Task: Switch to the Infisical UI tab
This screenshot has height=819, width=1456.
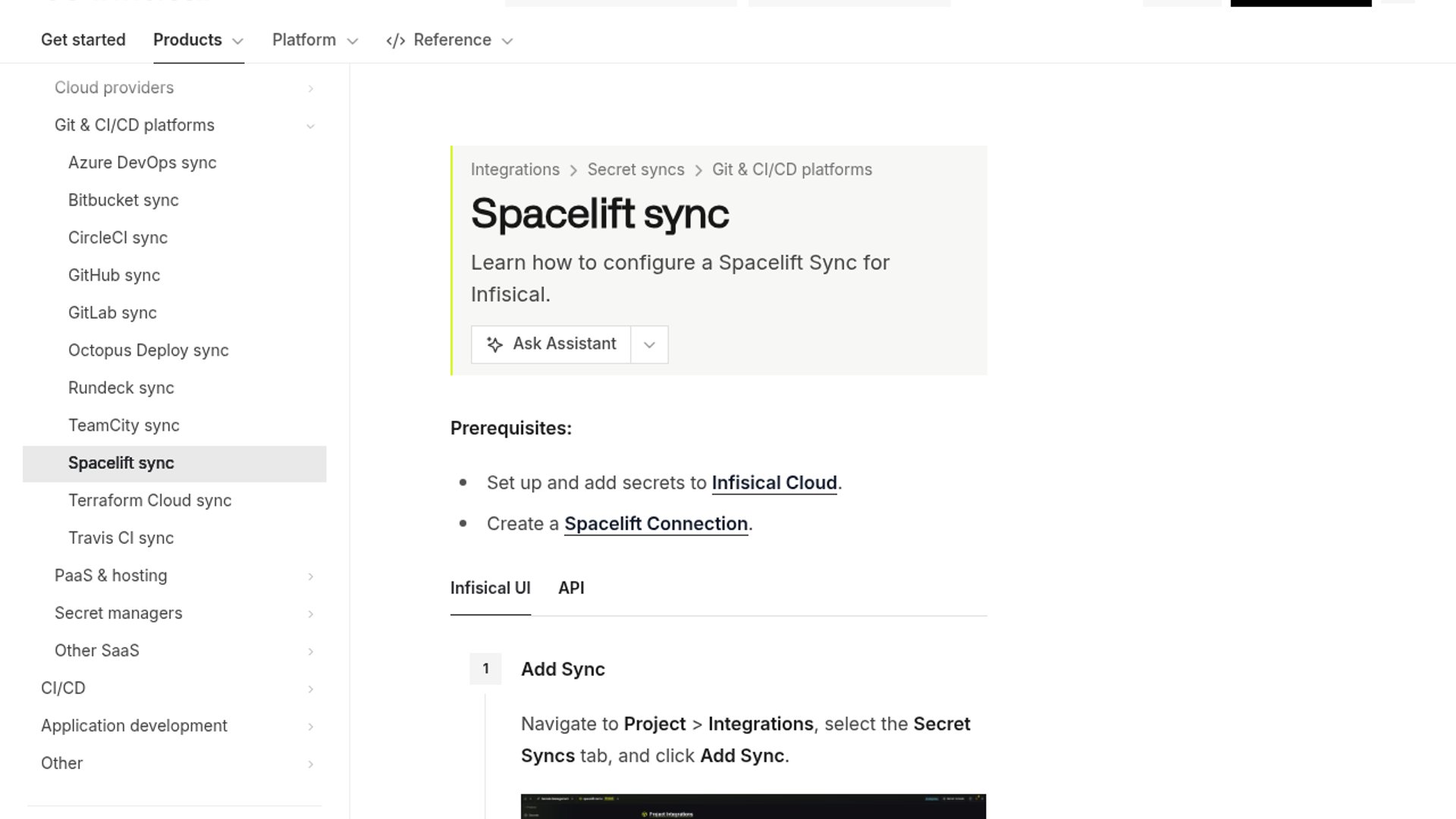Action: coord(490,588)
